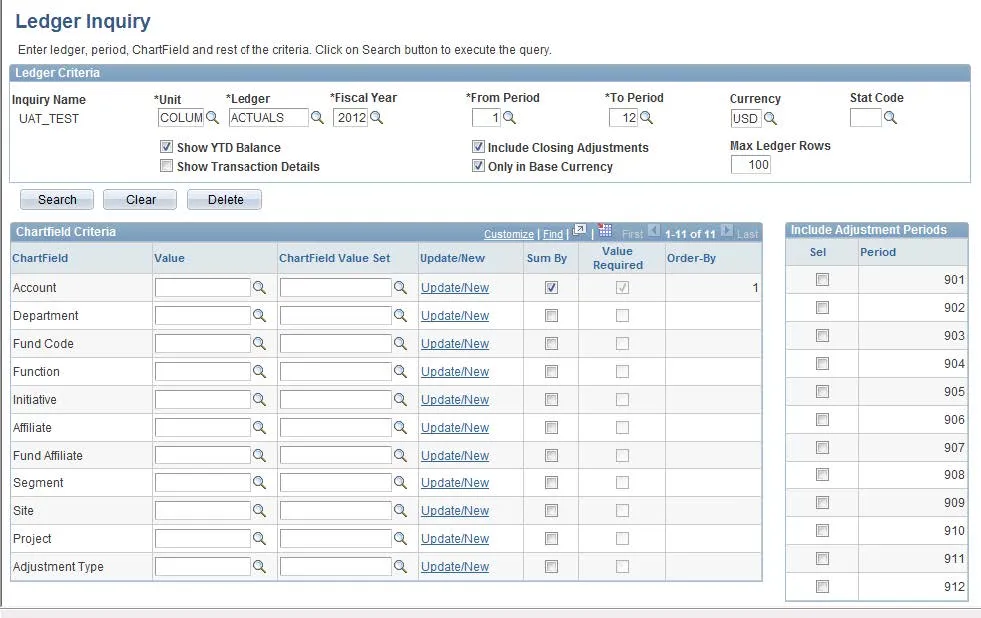Open Adjustment Type Value lookup icon
The width and height of the screenshot is (981, 618).
pos(259,567)
